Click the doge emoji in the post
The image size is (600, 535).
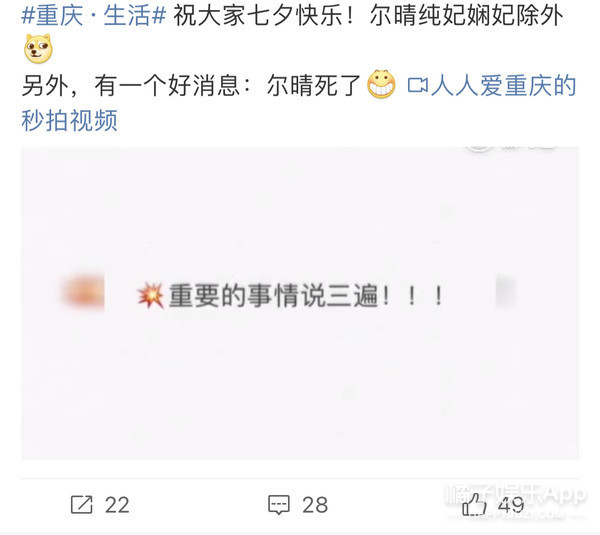tap(38, 49)
